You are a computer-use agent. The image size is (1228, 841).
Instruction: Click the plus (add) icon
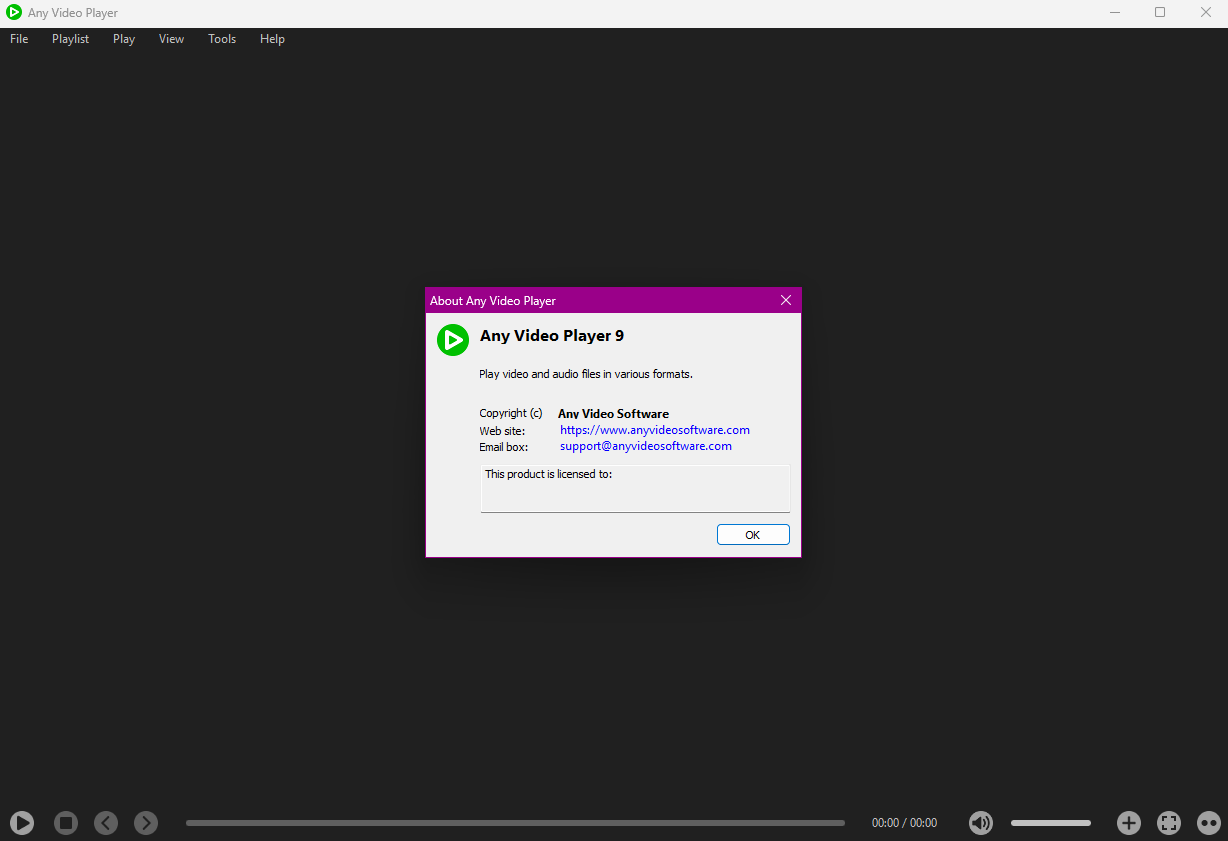[x=1129, y=823]
